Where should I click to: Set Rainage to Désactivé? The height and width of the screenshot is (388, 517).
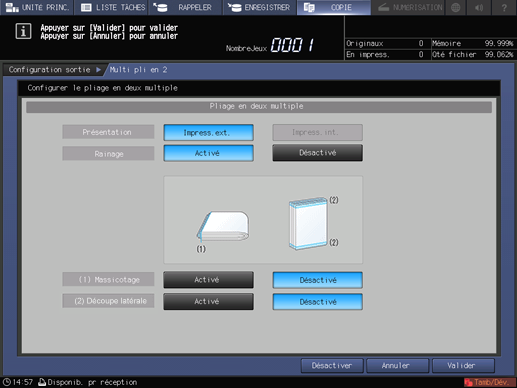point(317,153)
